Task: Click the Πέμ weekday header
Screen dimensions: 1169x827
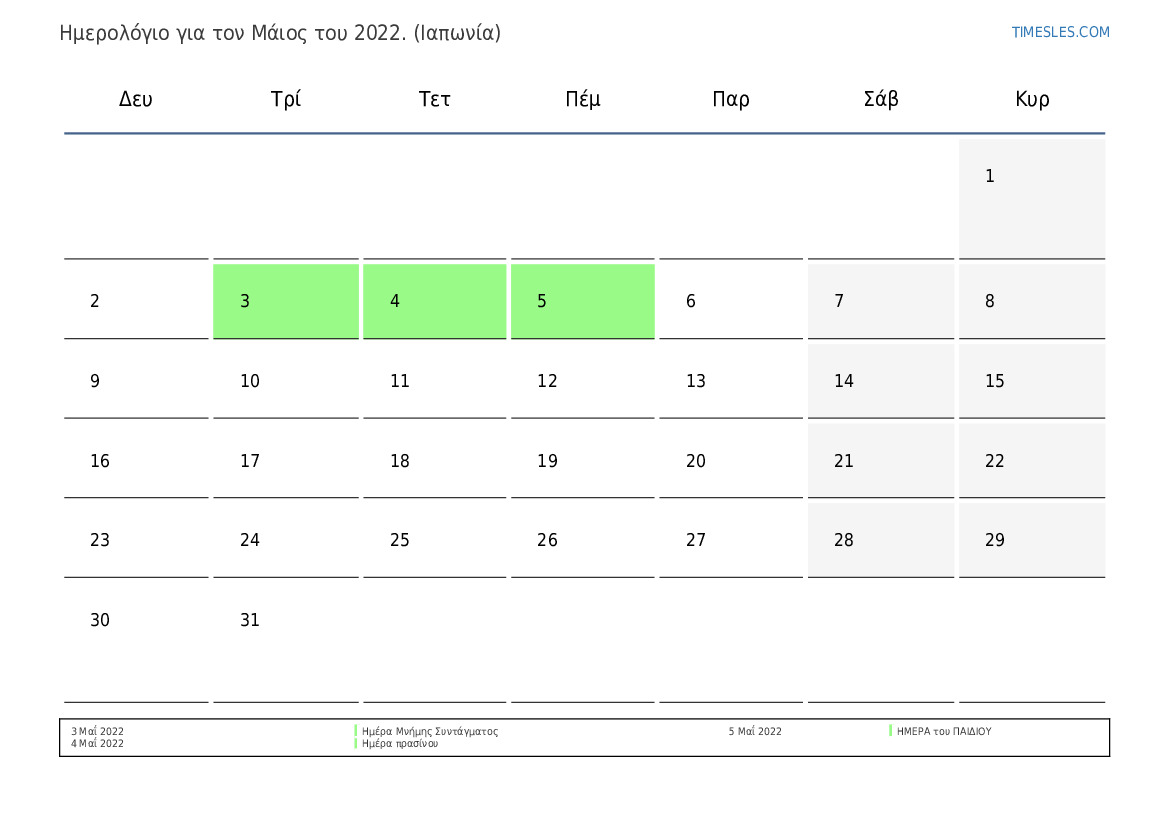Action: coord(583,99)
